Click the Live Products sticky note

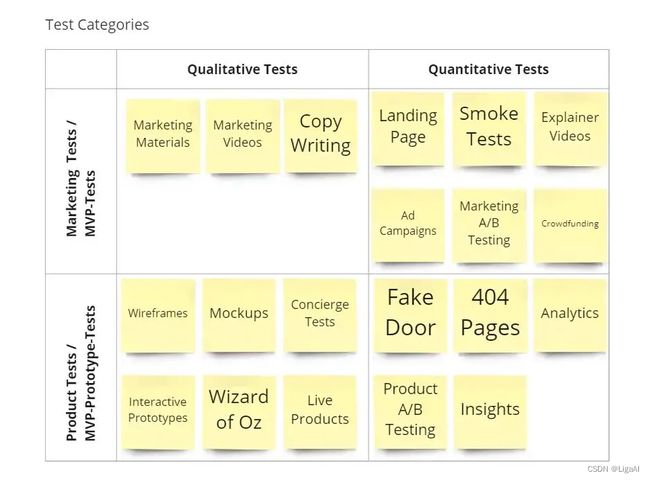click(320, 412)
